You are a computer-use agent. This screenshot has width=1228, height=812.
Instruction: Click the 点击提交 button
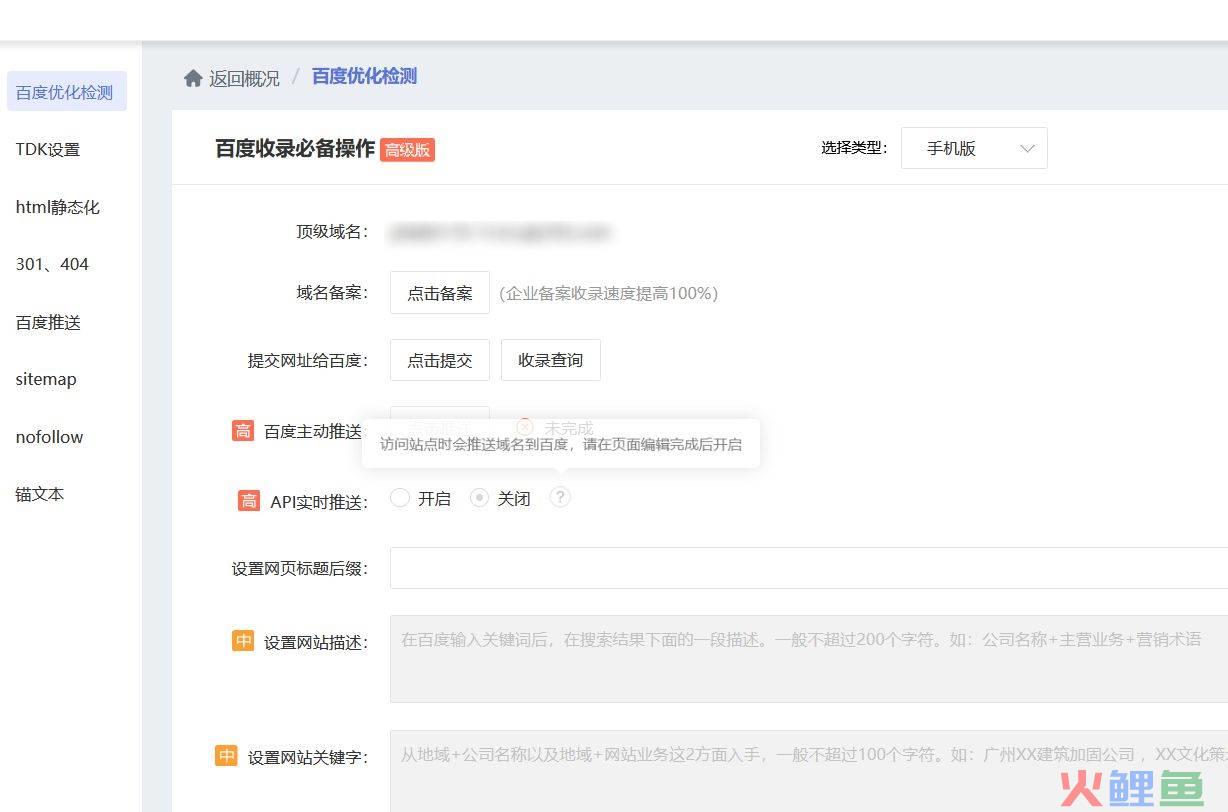coord(440,360)
